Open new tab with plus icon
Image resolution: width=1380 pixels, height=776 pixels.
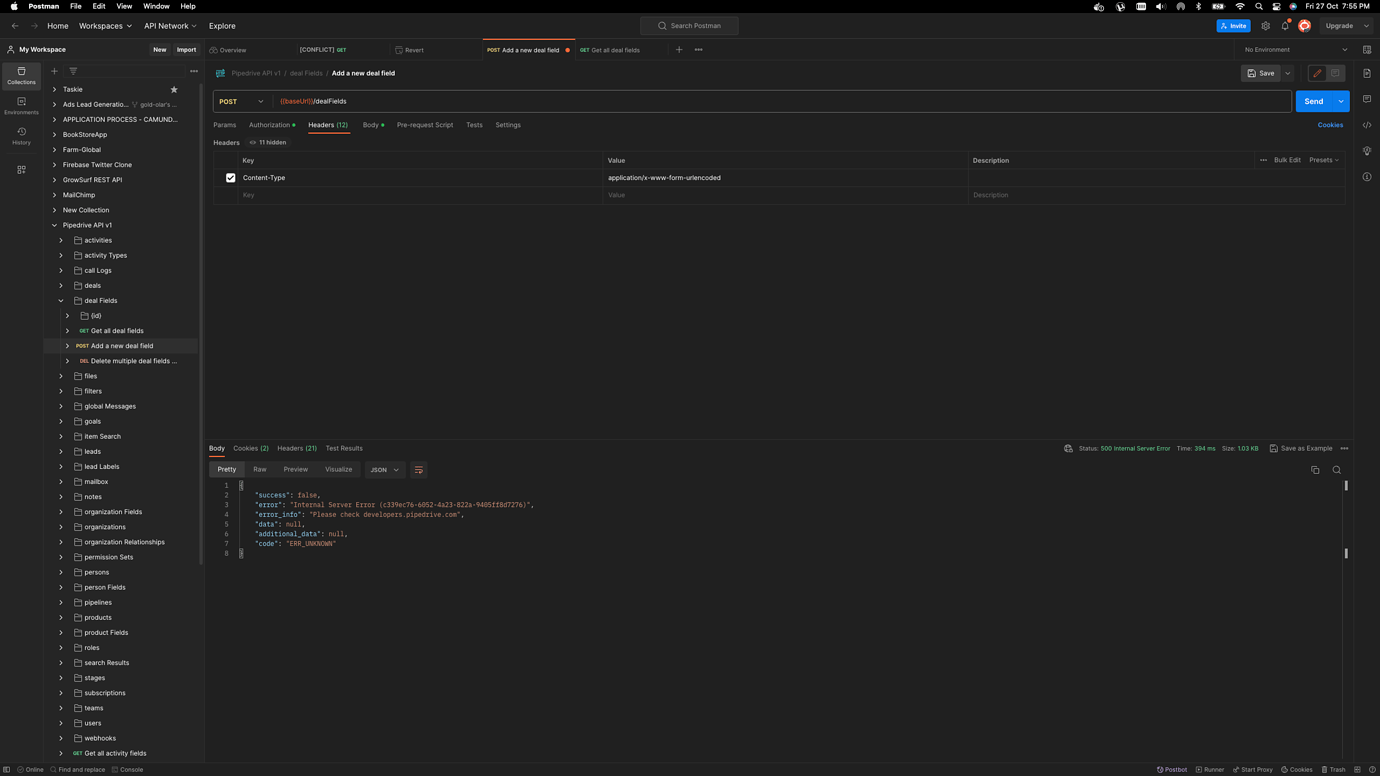click(679, 49)
